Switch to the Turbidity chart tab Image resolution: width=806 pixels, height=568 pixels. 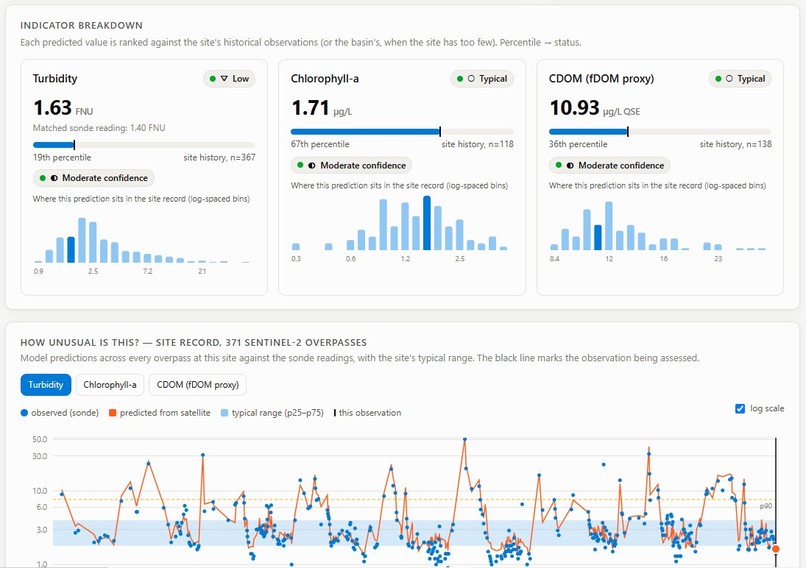tap(46, 384)
